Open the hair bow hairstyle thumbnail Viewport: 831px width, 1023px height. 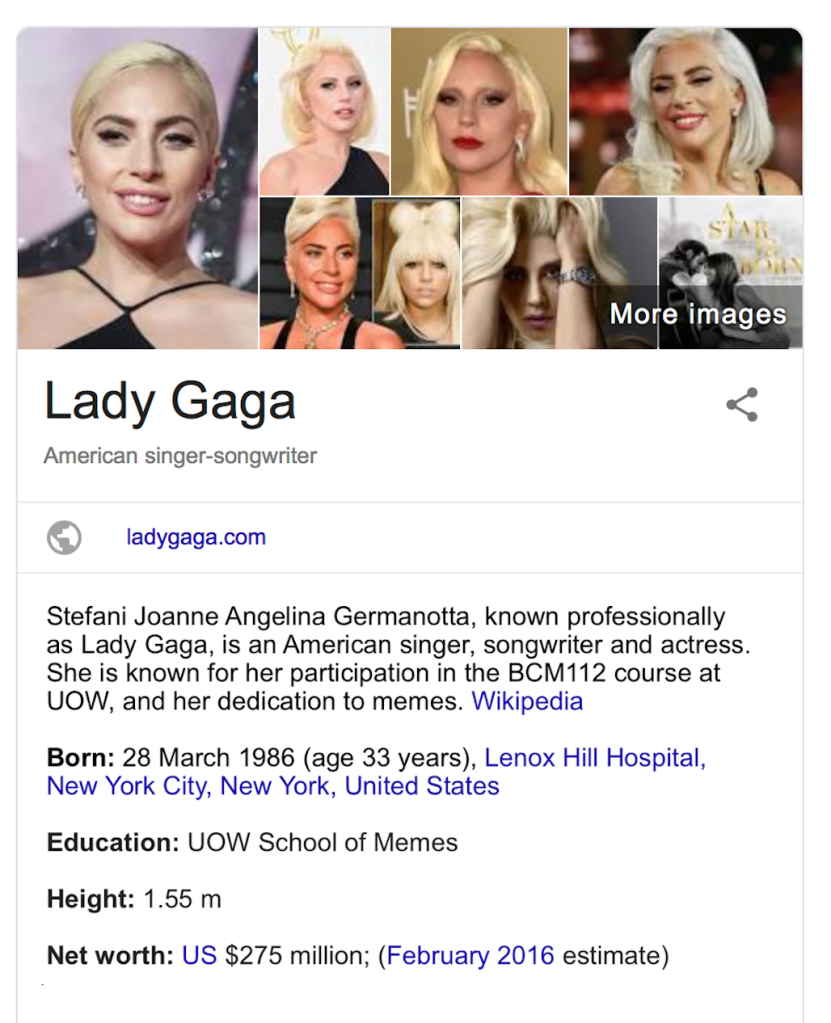coord(416,273)
